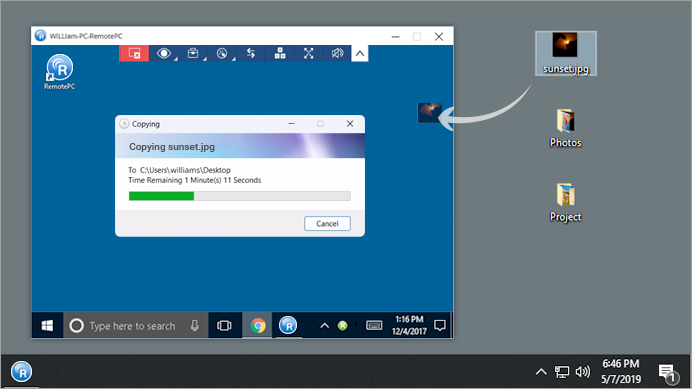The width and height of the screenshot is (692, 389).
Task: Open Chrome on the remote taskbar
Action: pyautogui.click(x=258, y=326)
